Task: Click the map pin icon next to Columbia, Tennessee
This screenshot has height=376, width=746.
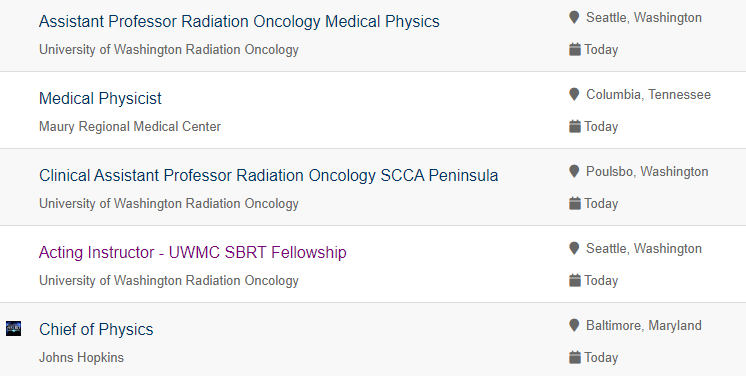Action: [574, 95]
